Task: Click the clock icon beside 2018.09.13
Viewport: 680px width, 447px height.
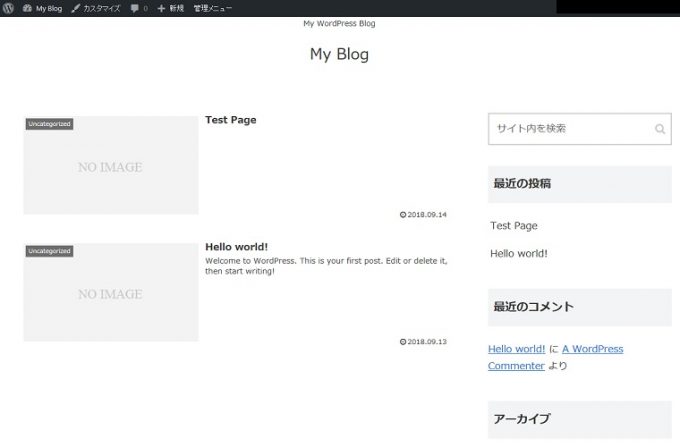Action: [x=403, y=342]
